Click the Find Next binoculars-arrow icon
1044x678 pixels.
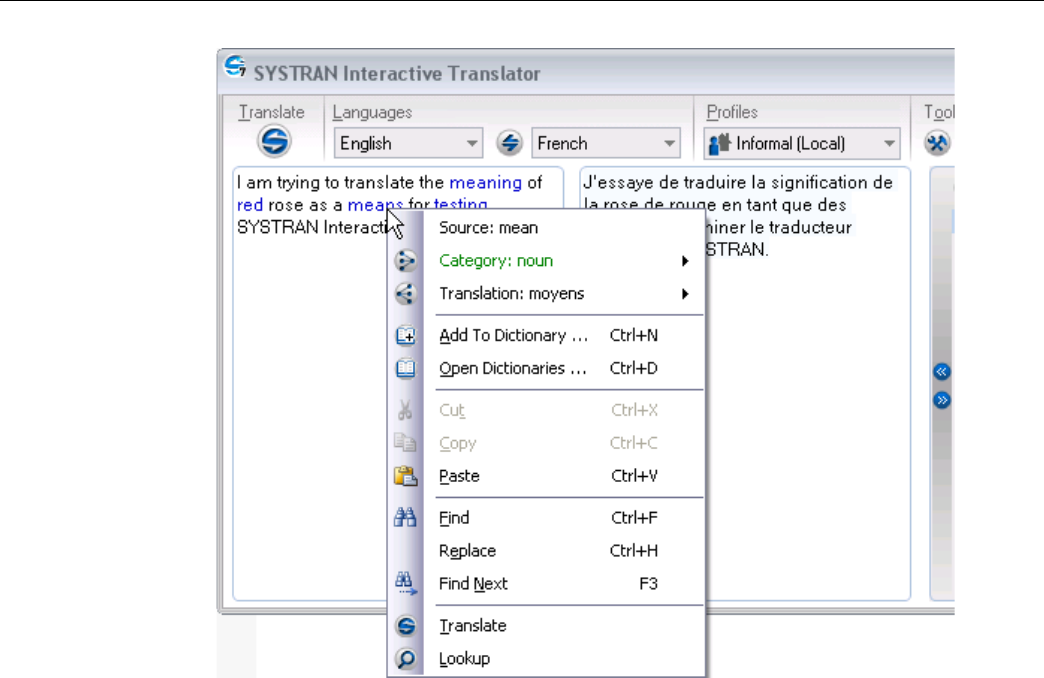tap(405, 583)
